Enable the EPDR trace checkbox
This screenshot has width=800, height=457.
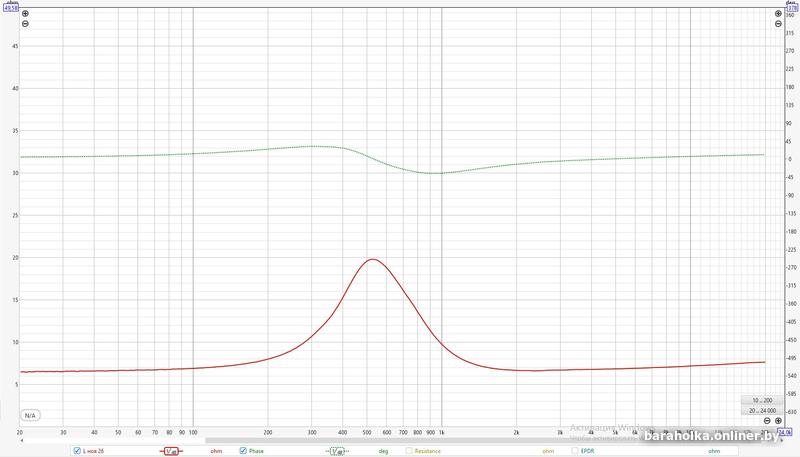(x=575, y=450)
